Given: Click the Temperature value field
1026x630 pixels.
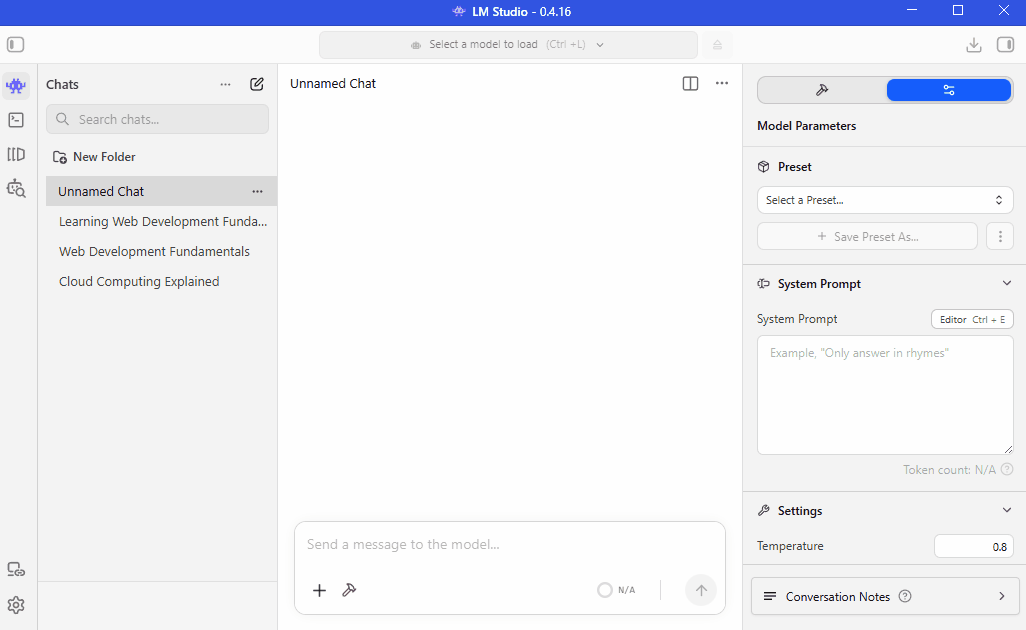Looking at the screenshot, I should (973, 546).
